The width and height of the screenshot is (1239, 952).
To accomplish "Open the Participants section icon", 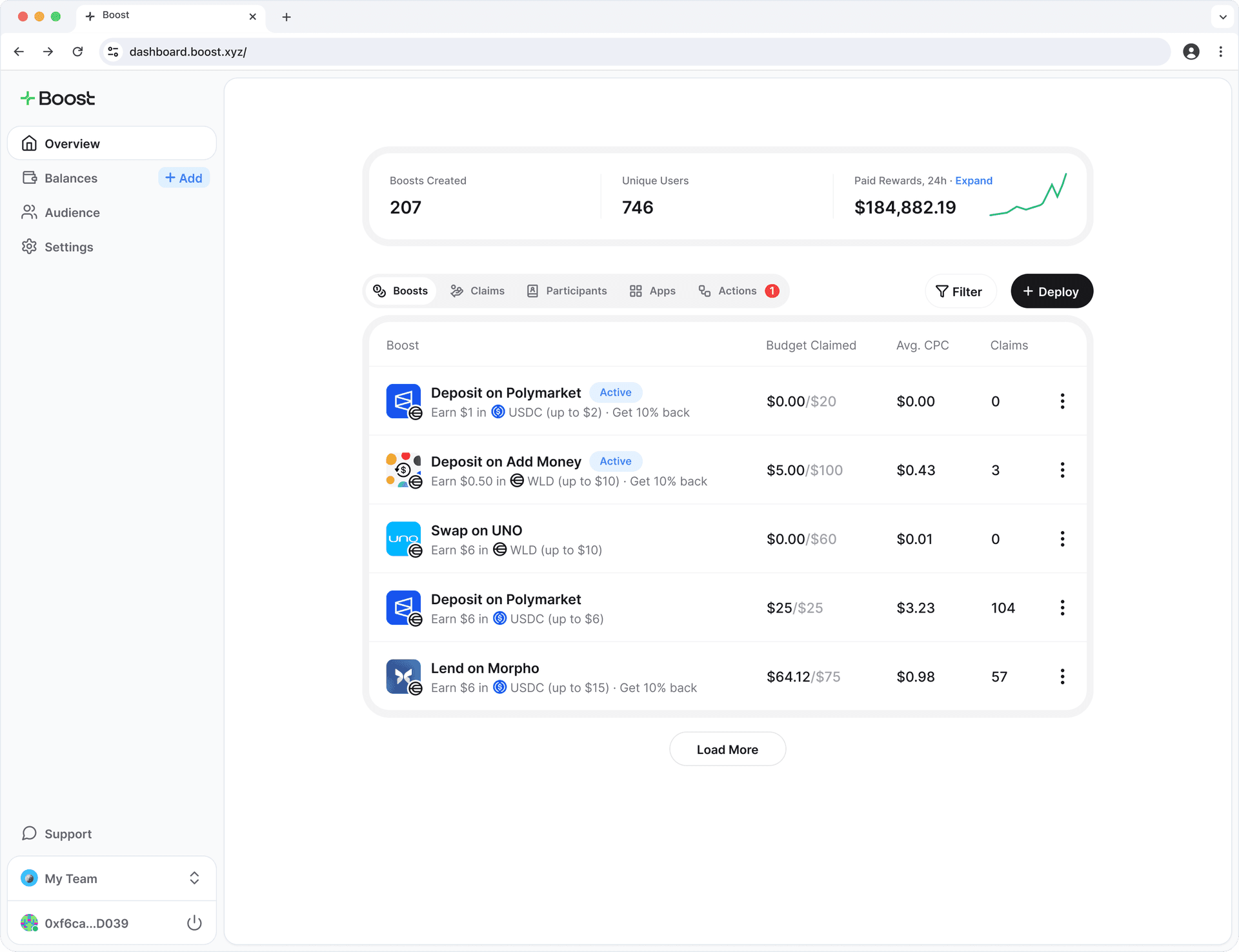I will point(532,290).
